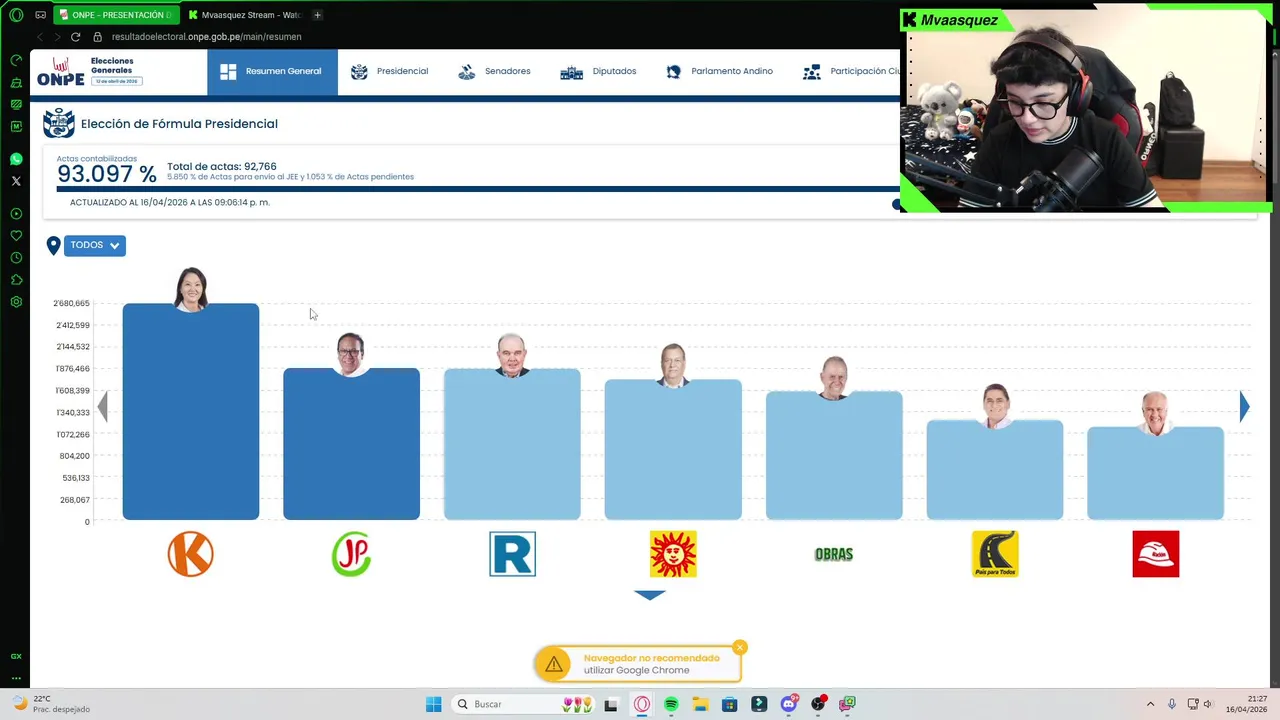Open the Diputados tab

coord(598,72)
